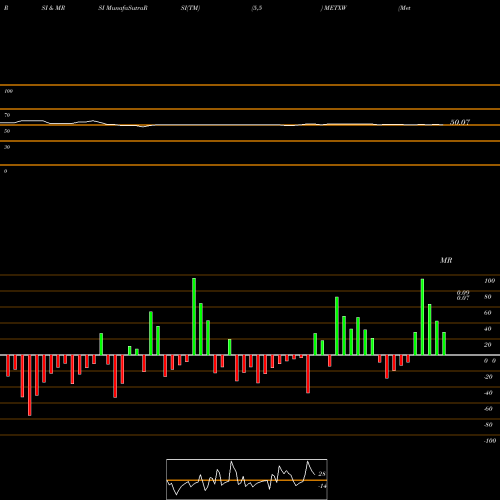Click the SI(TM) header text

coord(190,8)
